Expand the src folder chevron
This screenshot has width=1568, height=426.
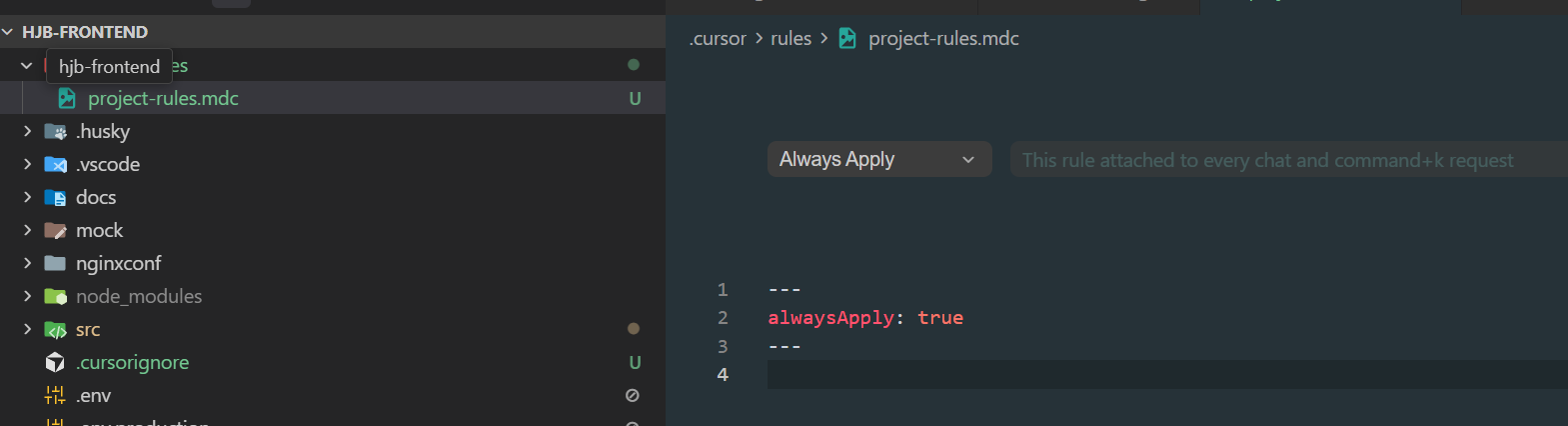tap(27, 329)
